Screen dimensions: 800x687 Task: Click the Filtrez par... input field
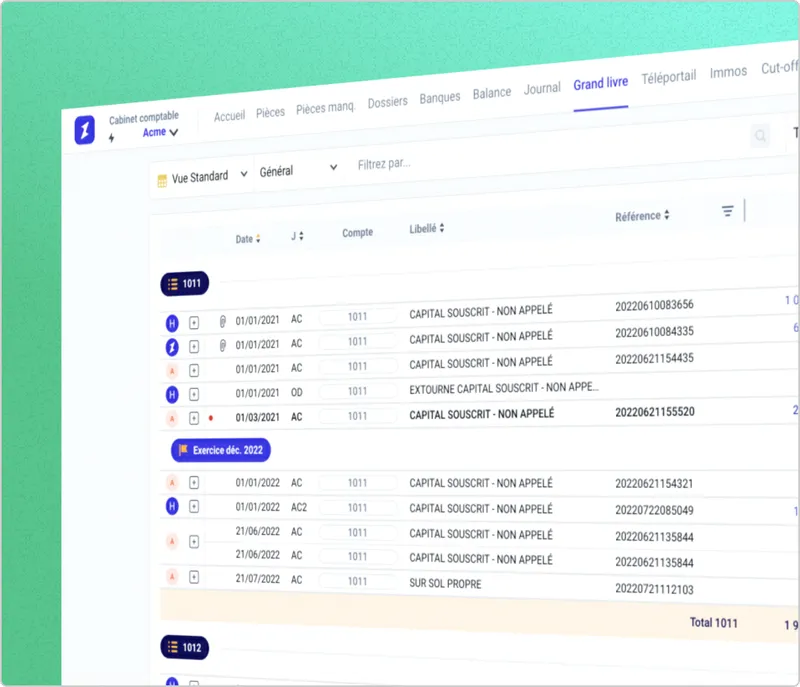click(450, 164)
